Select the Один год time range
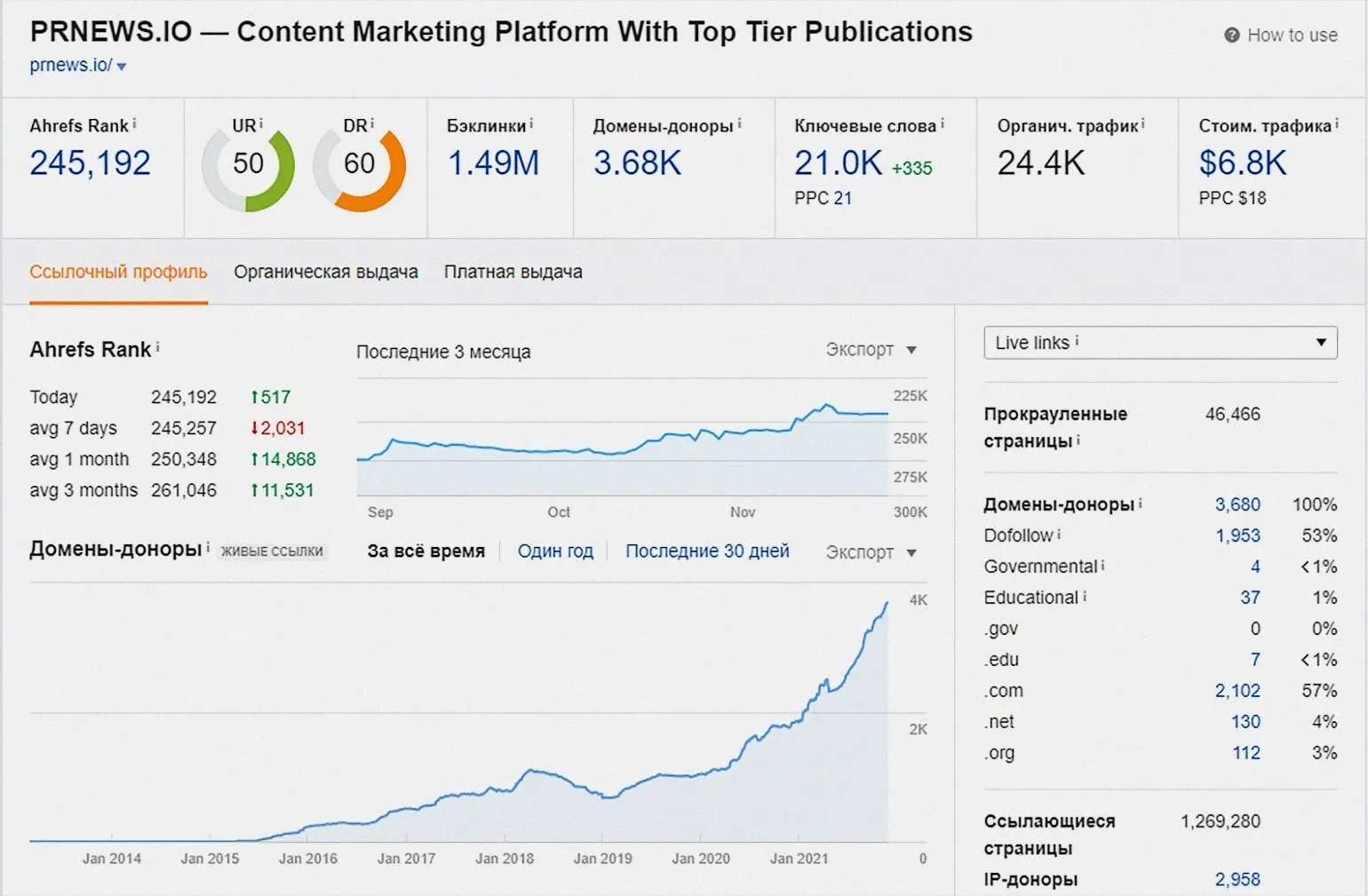 click(555, 551)
